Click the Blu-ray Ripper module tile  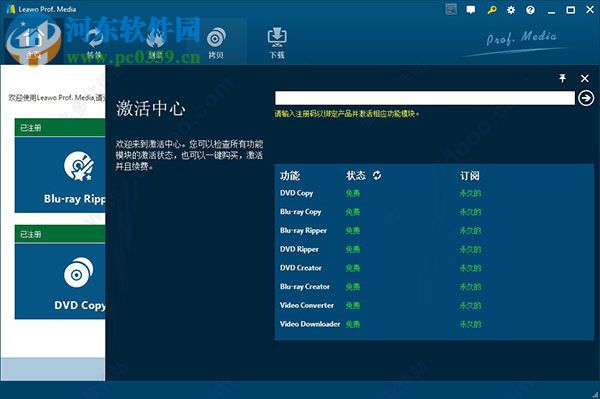(x=60, y=175)
